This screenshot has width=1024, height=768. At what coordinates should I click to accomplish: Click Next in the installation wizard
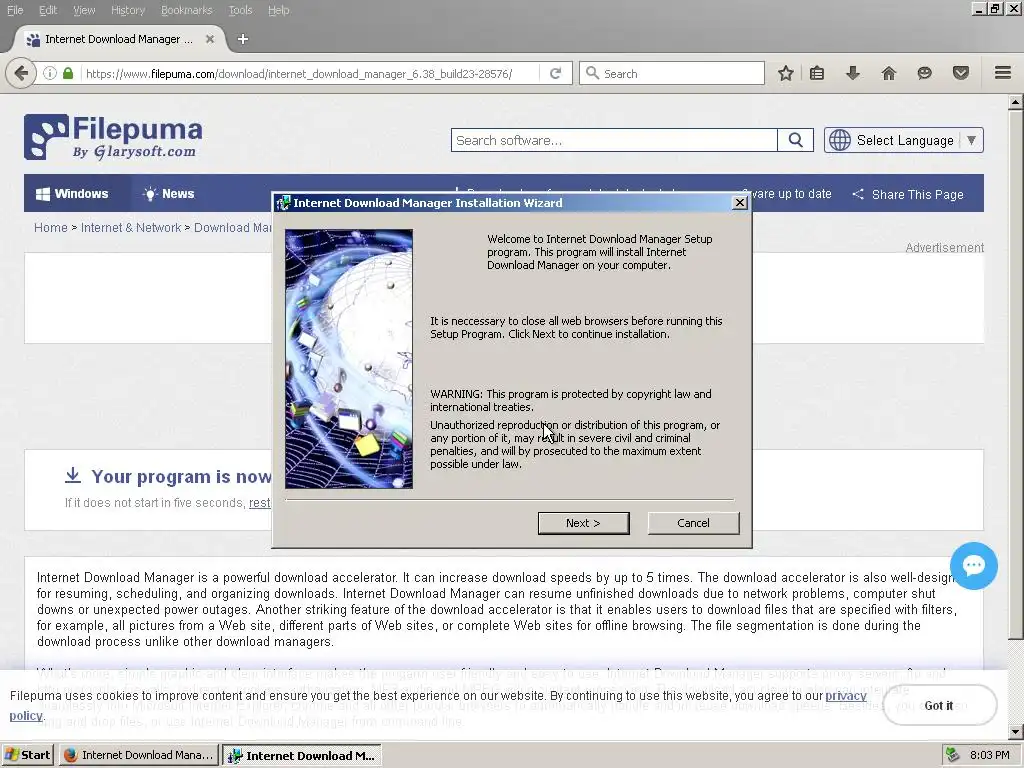pos(584,523)
